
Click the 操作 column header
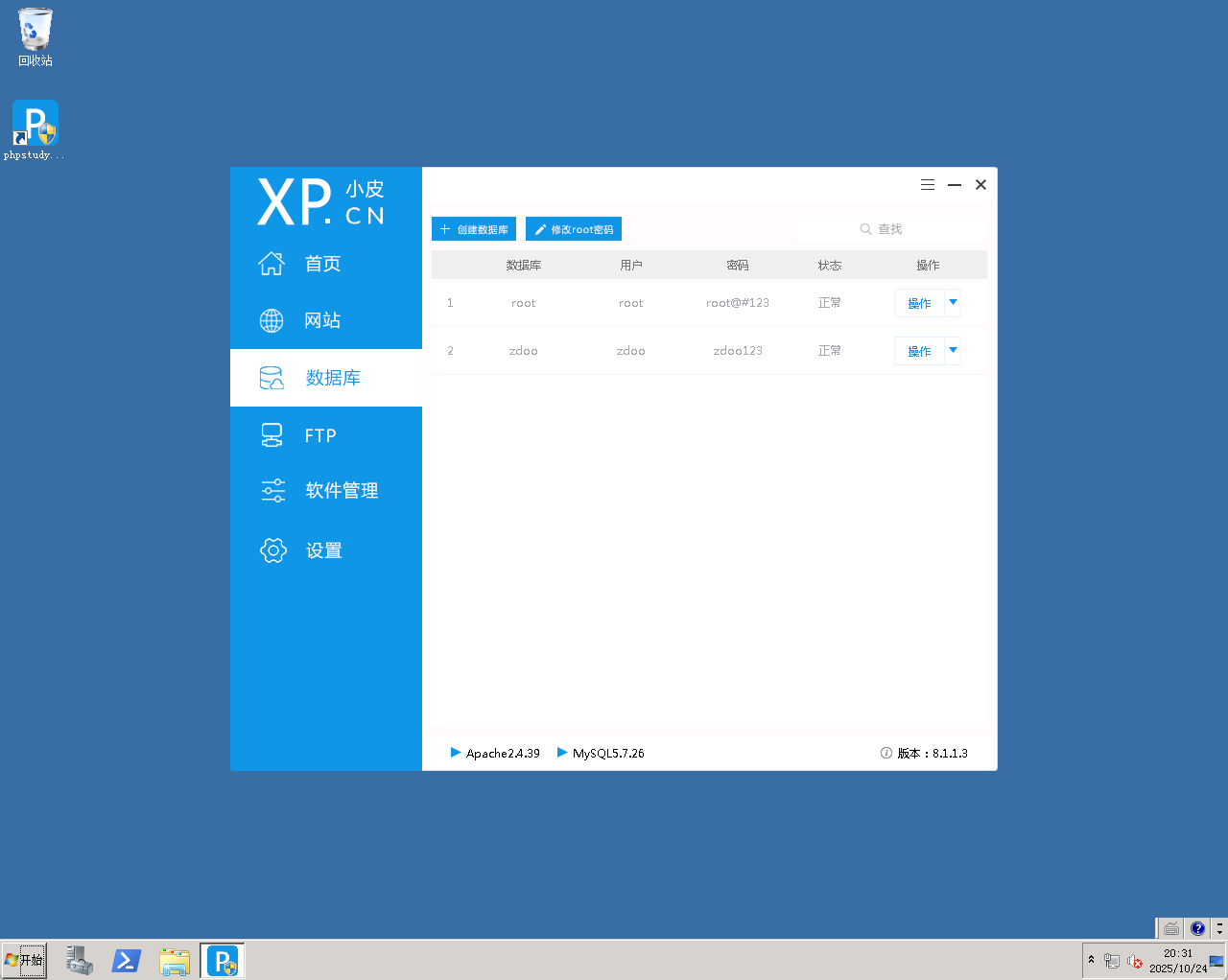pyautogui.click(x=928, y=266)
